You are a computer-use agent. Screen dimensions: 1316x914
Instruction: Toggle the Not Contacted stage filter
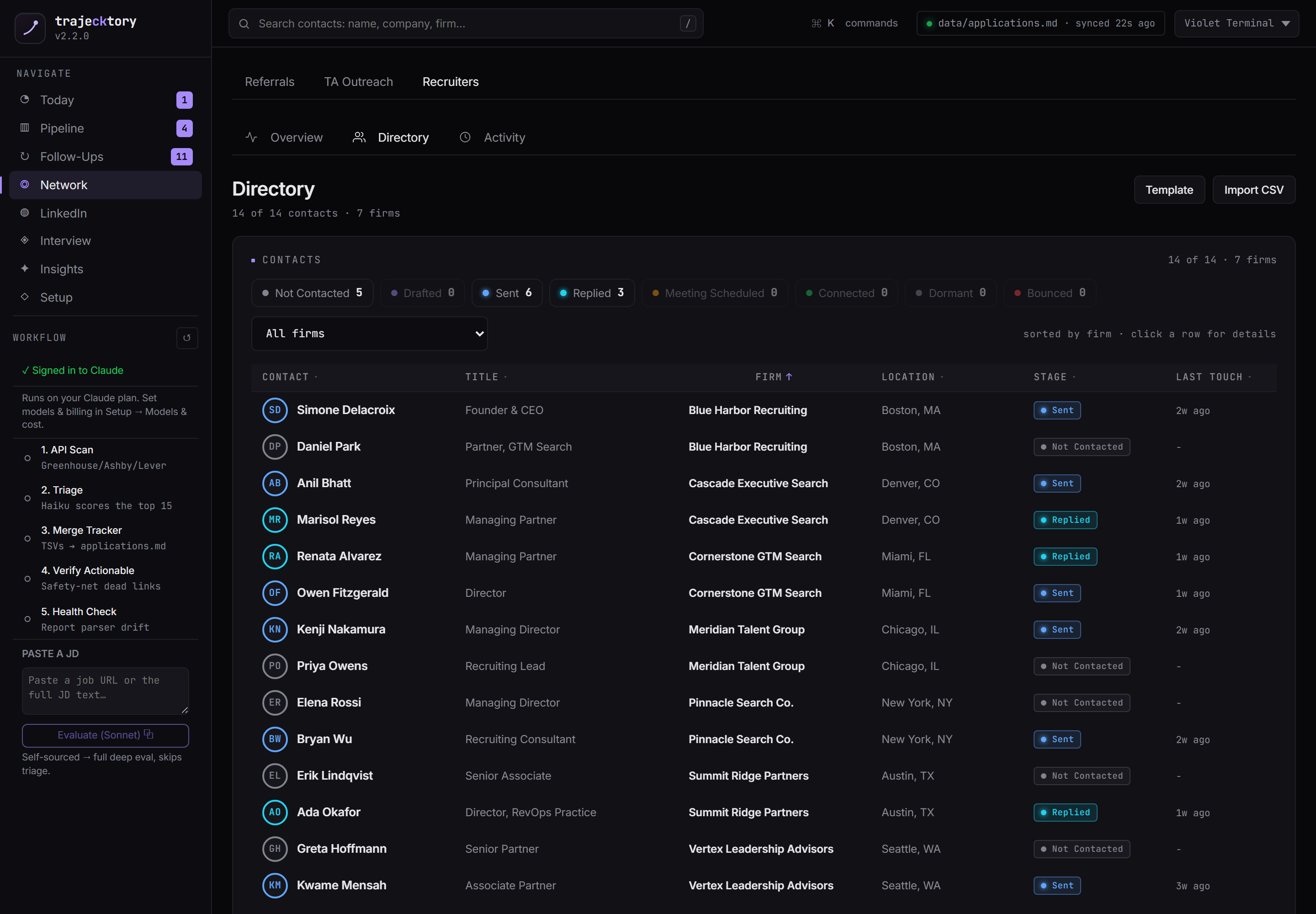tap(312, 292)
